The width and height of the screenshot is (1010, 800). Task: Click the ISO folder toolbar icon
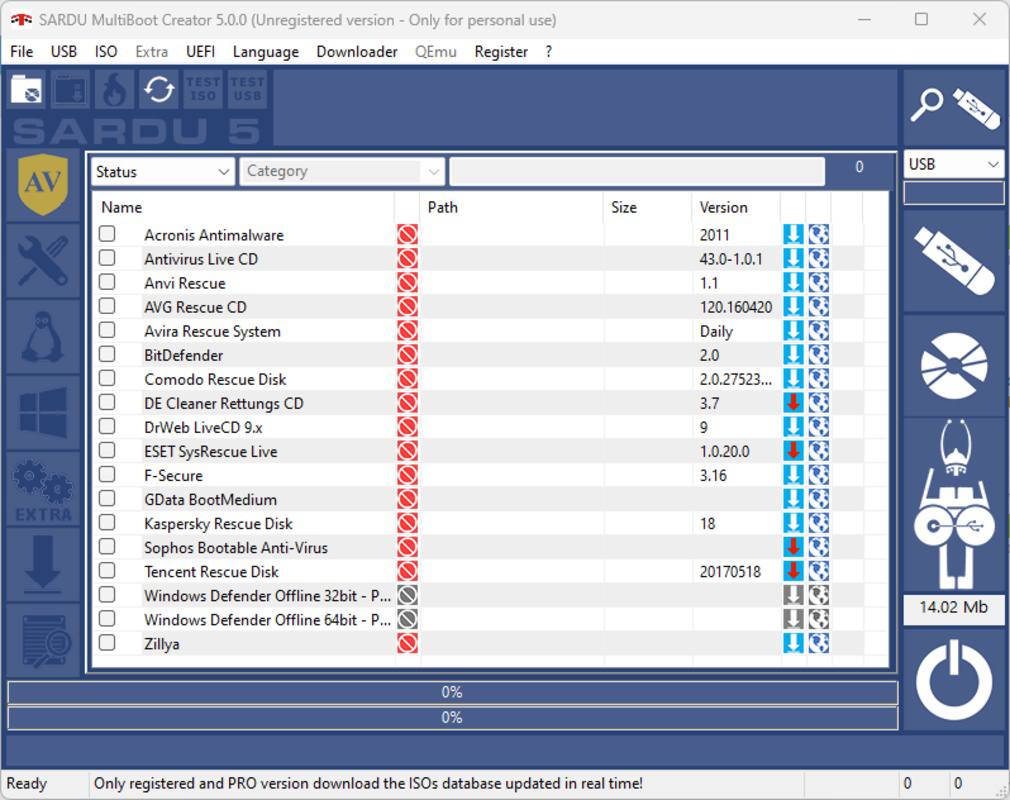pyautogui.click(x=26, y=89)
